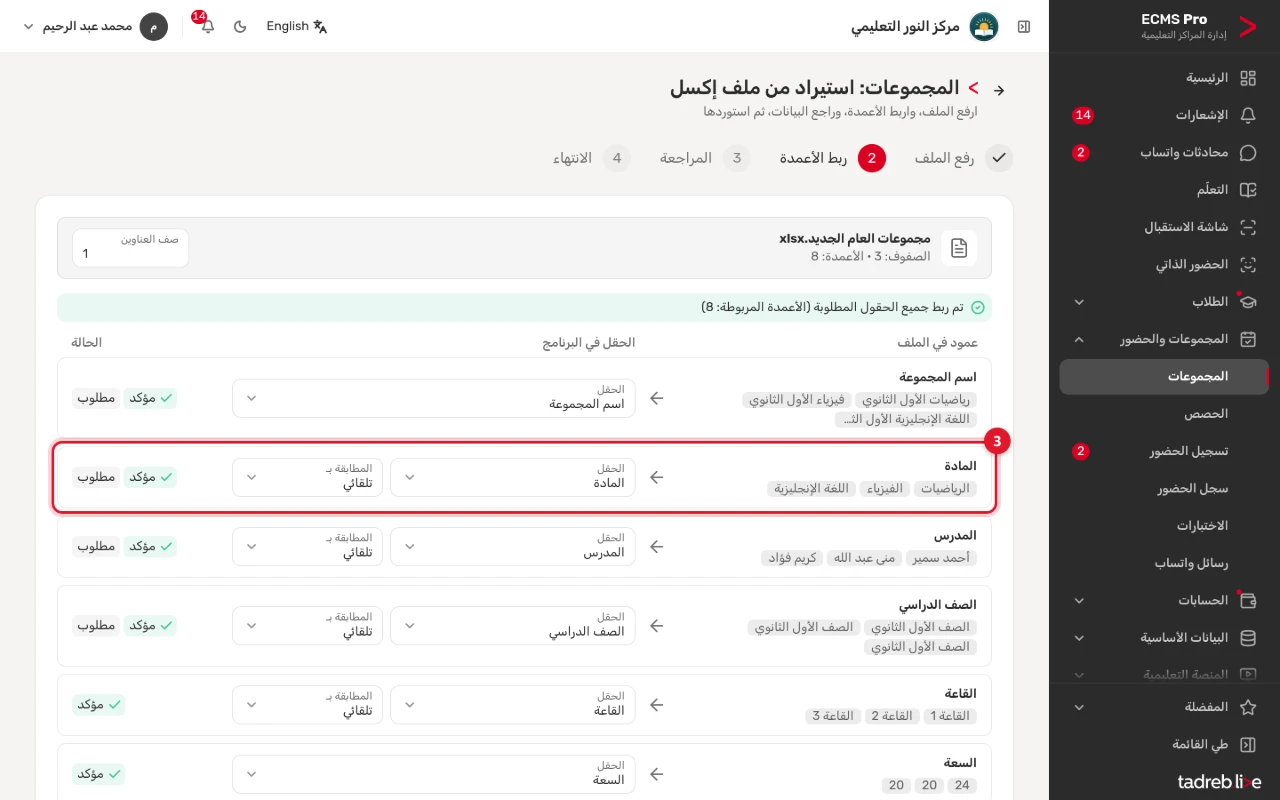1280x800 pixels.
Task: Open محادثات واتساب chat icon
Action: point(1248,153)
